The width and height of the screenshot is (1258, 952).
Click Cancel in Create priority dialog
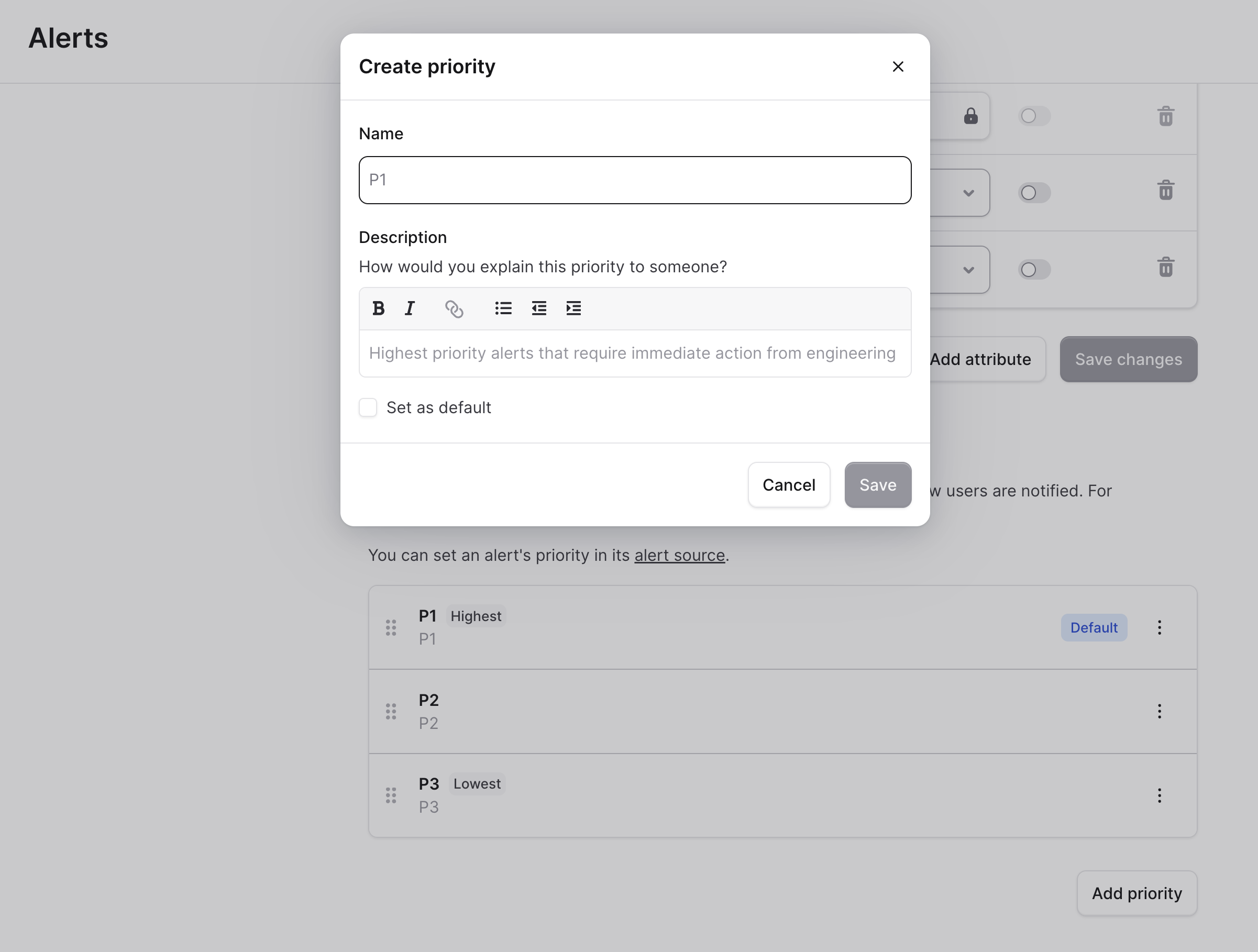point(788,484)
